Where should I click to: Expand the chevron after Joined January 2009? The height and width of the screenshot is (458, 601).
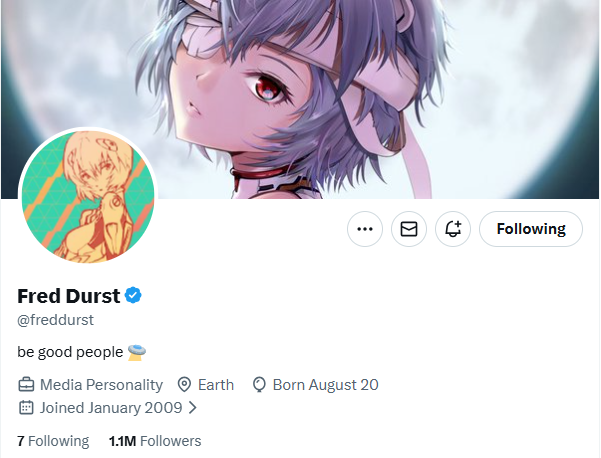pos(193,407)
